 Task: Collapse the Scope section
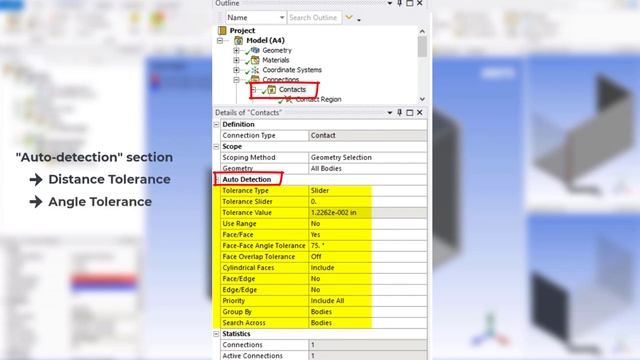tap(216, 147)
